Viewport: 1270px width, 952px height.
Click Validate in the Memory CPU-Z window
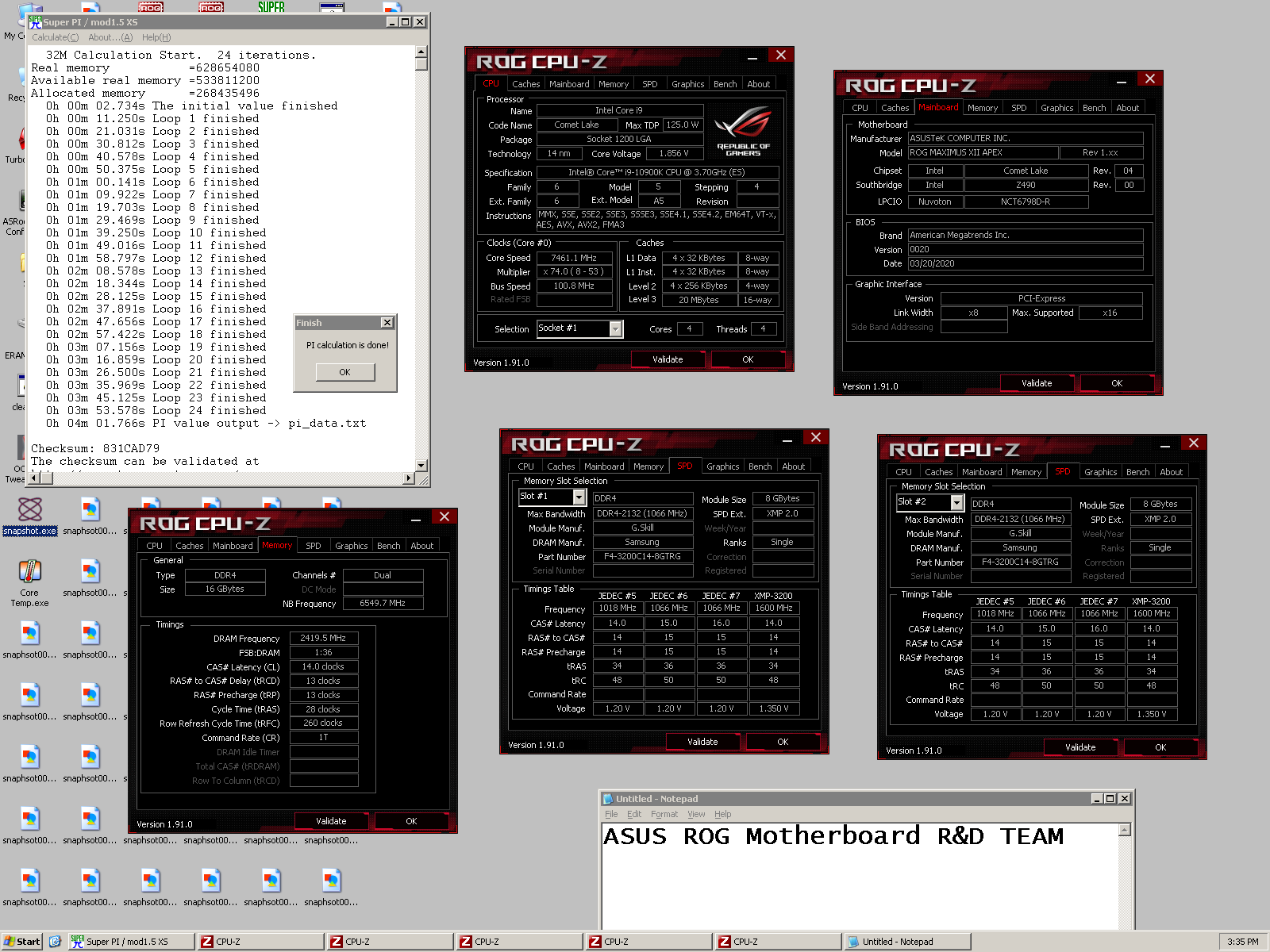point(331,821)
